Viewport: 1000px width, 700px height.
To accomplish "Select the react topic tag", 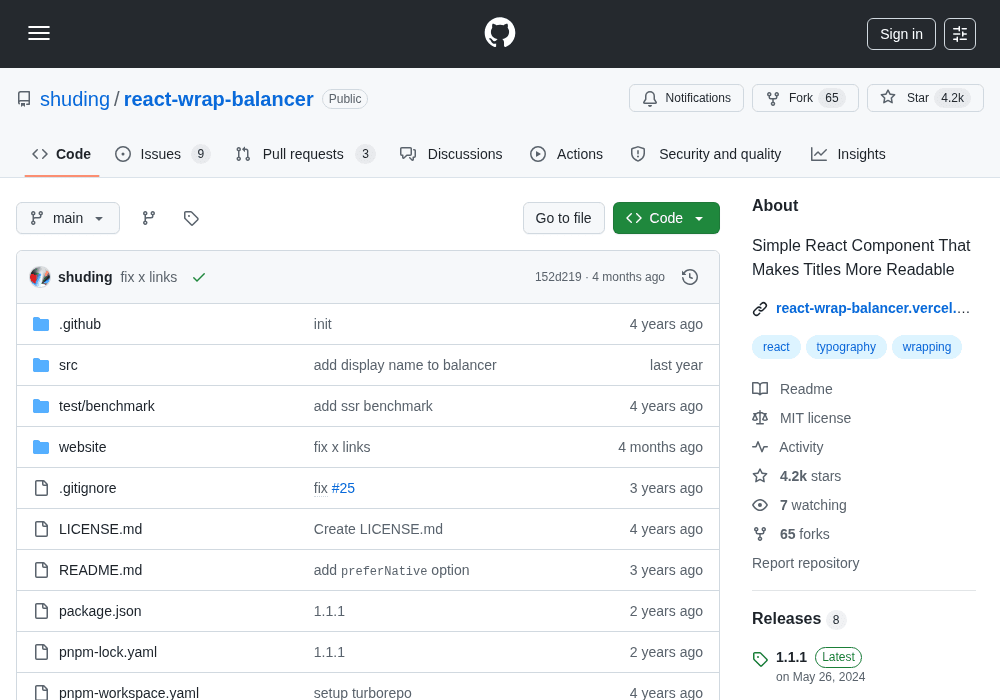I will (776, 347).
